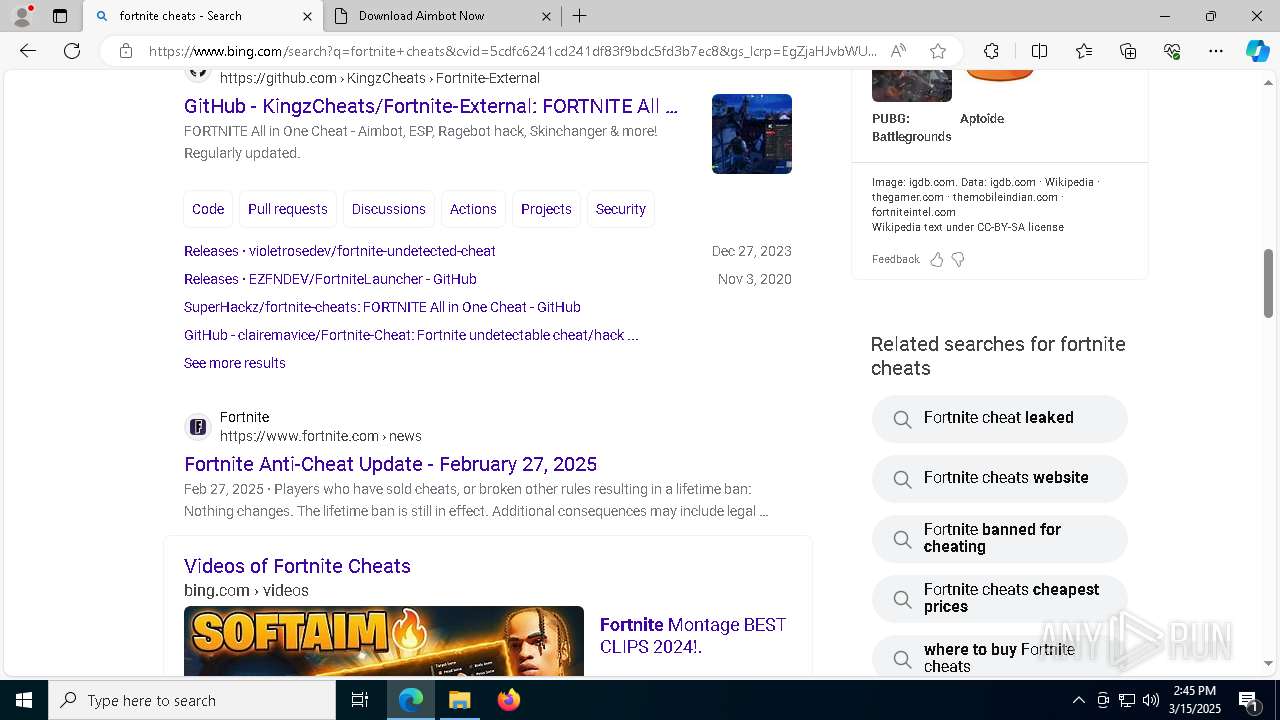Click the taskbar search box
1280x720 pixels.
coord(192,700)
